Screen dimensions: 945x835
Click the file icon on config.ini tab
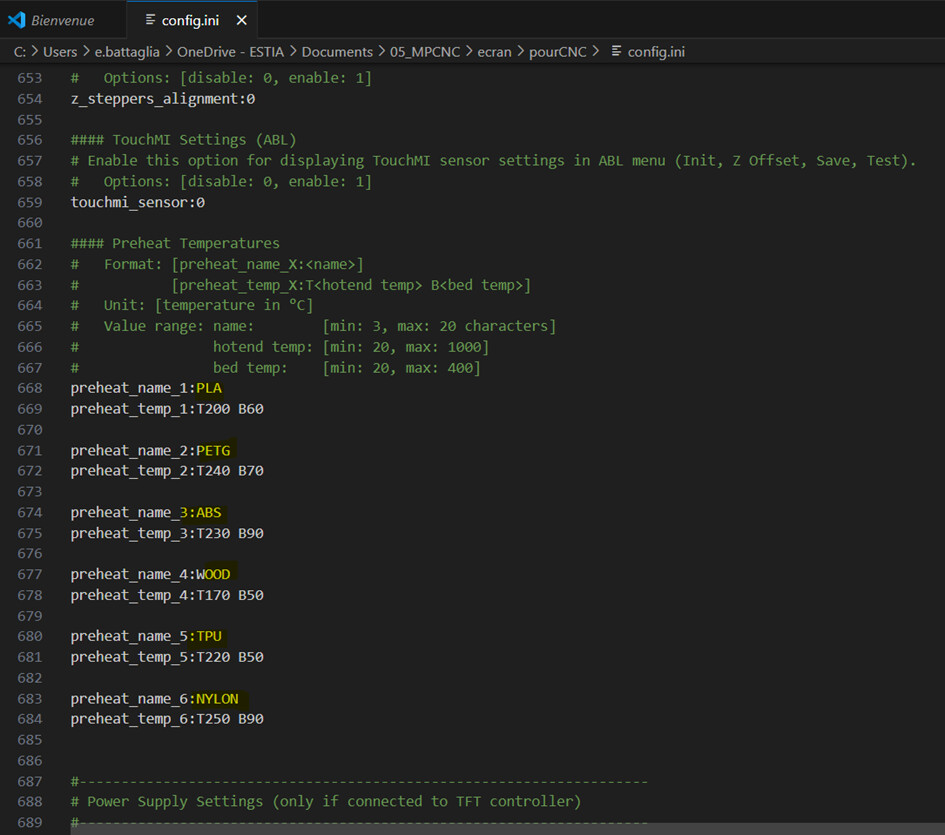click(x=149, y=20)
